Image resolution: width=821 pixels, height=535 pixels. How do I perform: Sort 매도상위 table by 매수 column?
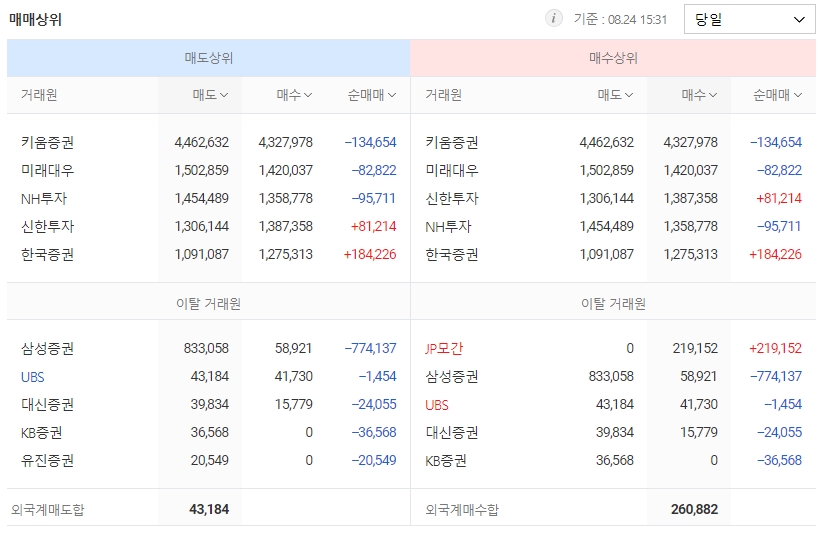(x=294, y=95)
